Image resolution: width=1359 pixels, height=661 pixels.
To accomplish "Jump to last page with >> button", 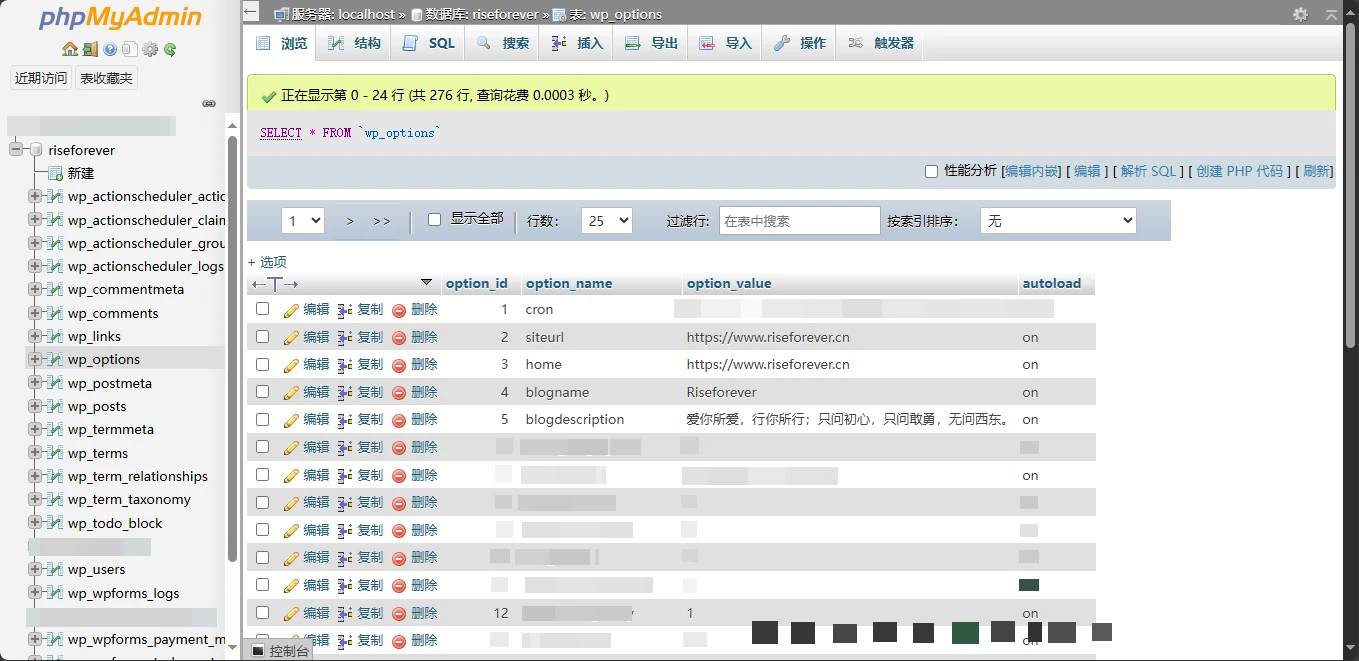I will (x=381, y=221).
